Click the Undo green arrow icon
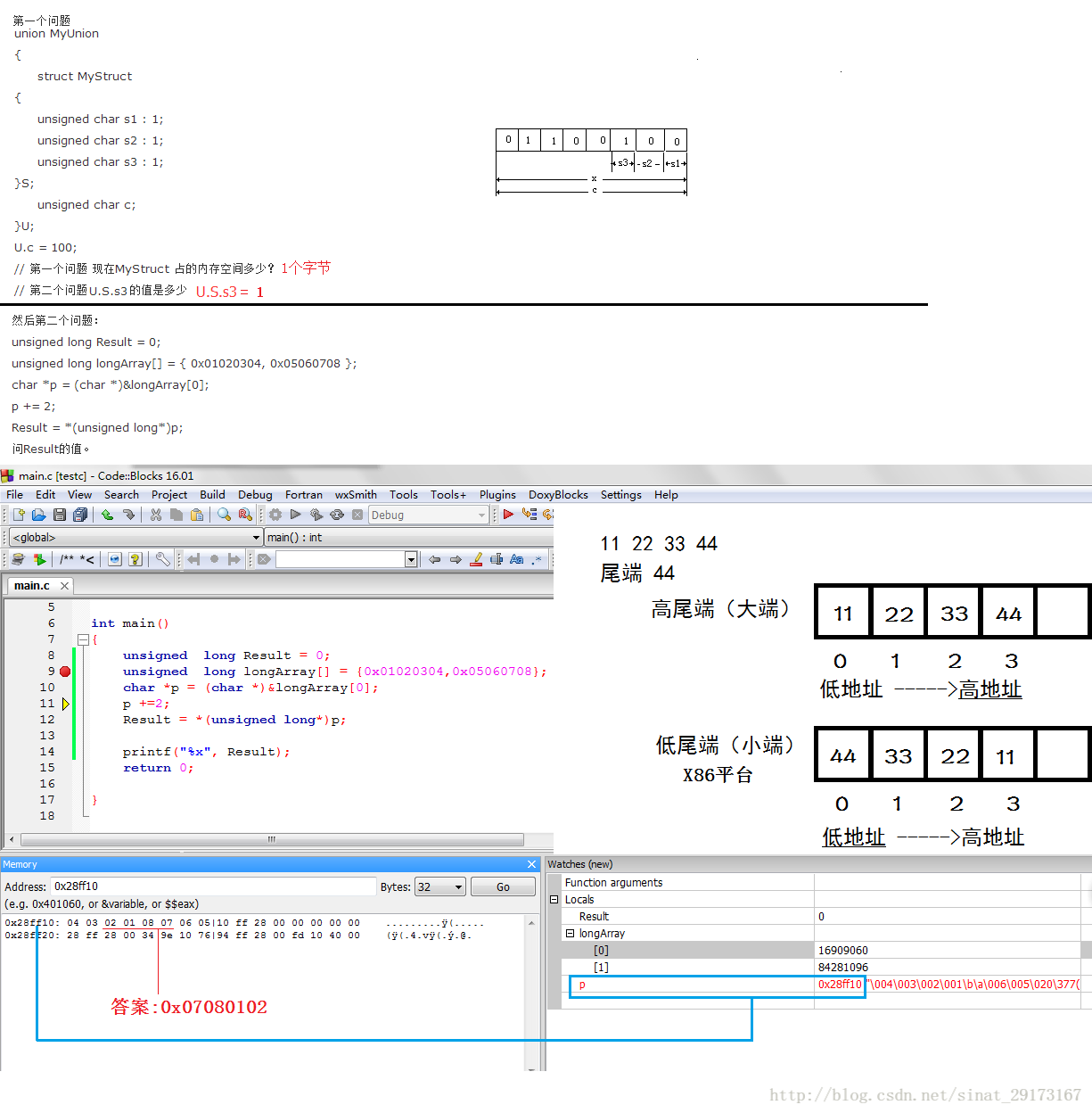The image size is (1092, 1113). [x=108, y=515]
